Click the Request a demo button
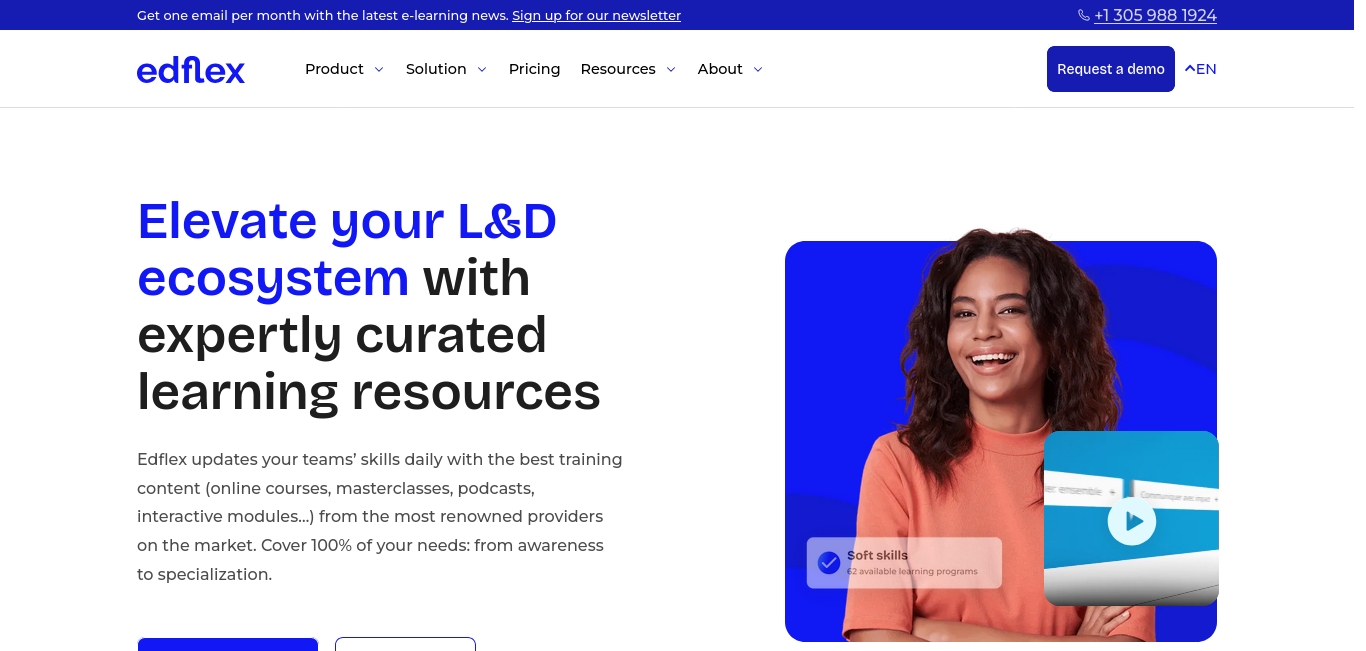Screen dimensions: 1366x651 click(1110, 69)
